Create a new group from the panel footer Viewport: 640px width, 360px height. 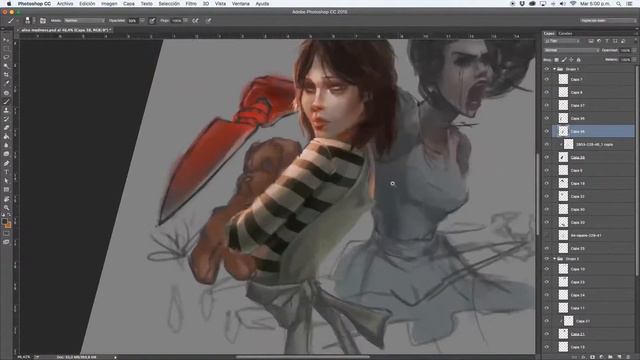[610, 357]
